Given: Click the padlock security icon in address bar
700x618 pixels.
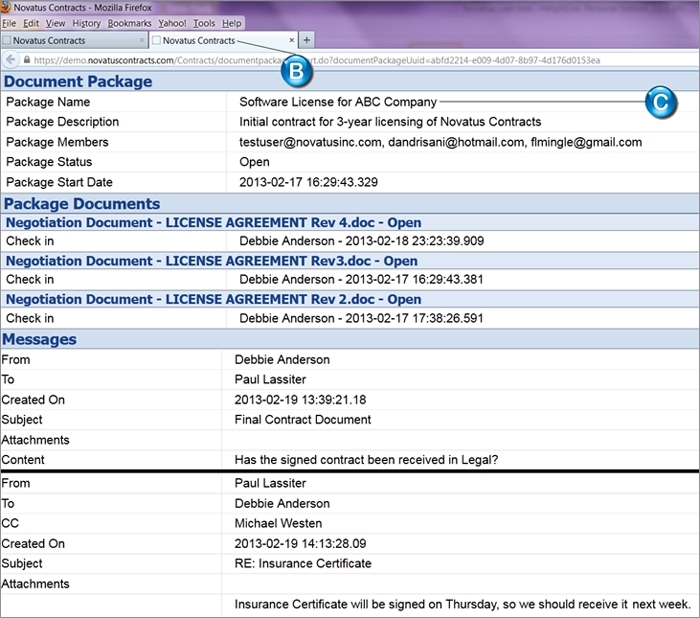Looking at the screenshot, I should coord(27,60).
